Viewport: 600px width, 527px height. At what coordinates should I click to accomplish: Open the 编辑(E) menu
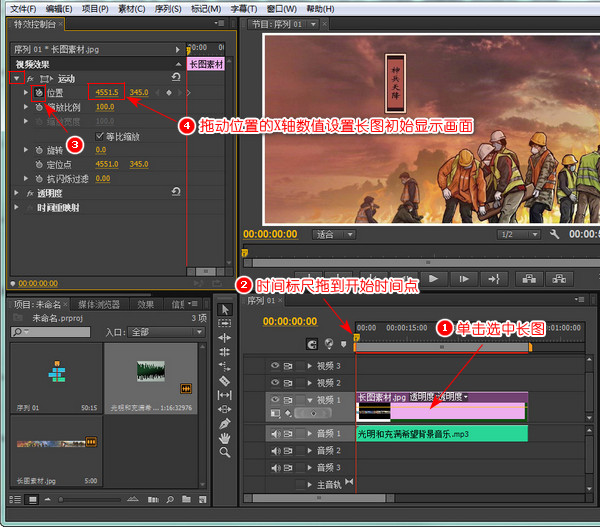pyautogui.click(x=59, y=8)
